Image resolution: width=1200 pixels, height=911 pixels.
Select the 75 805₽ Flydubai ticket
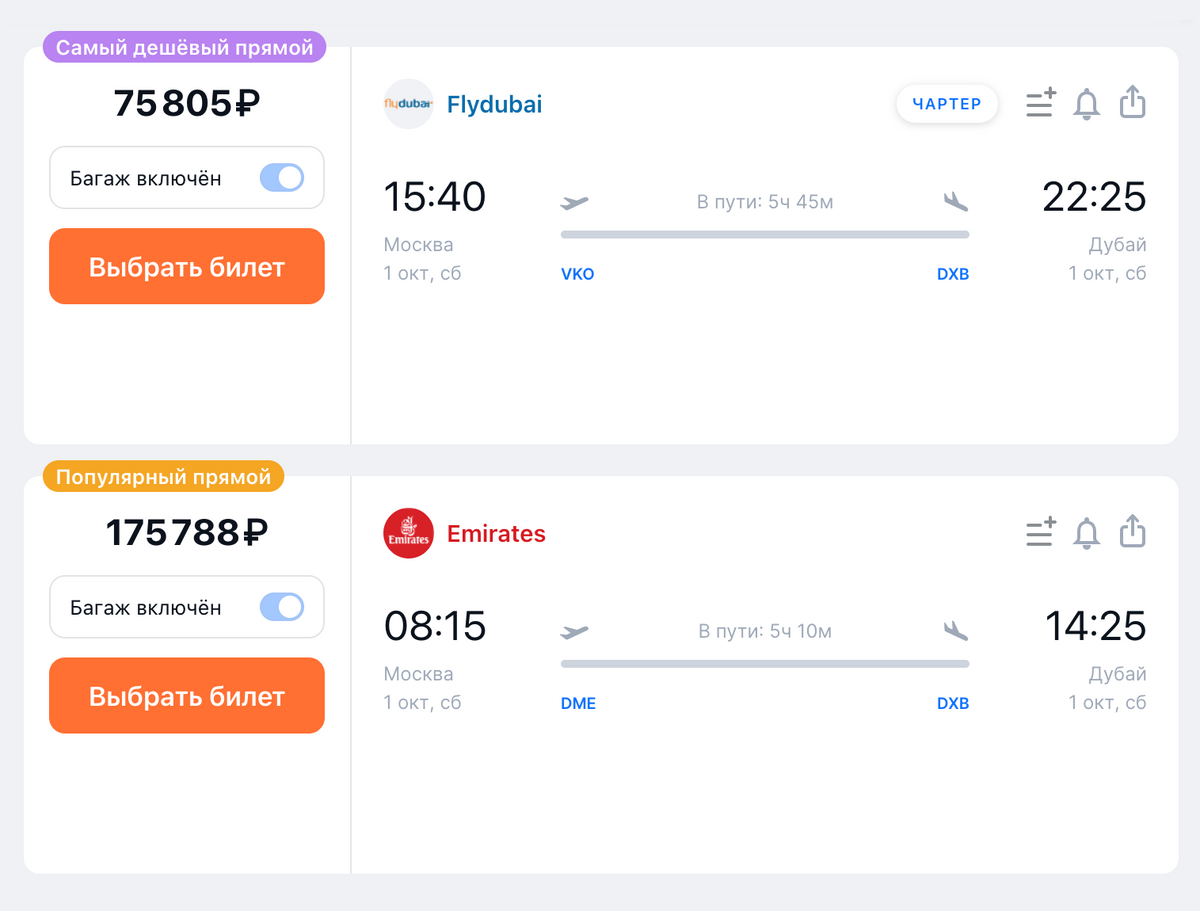point(187,267)
